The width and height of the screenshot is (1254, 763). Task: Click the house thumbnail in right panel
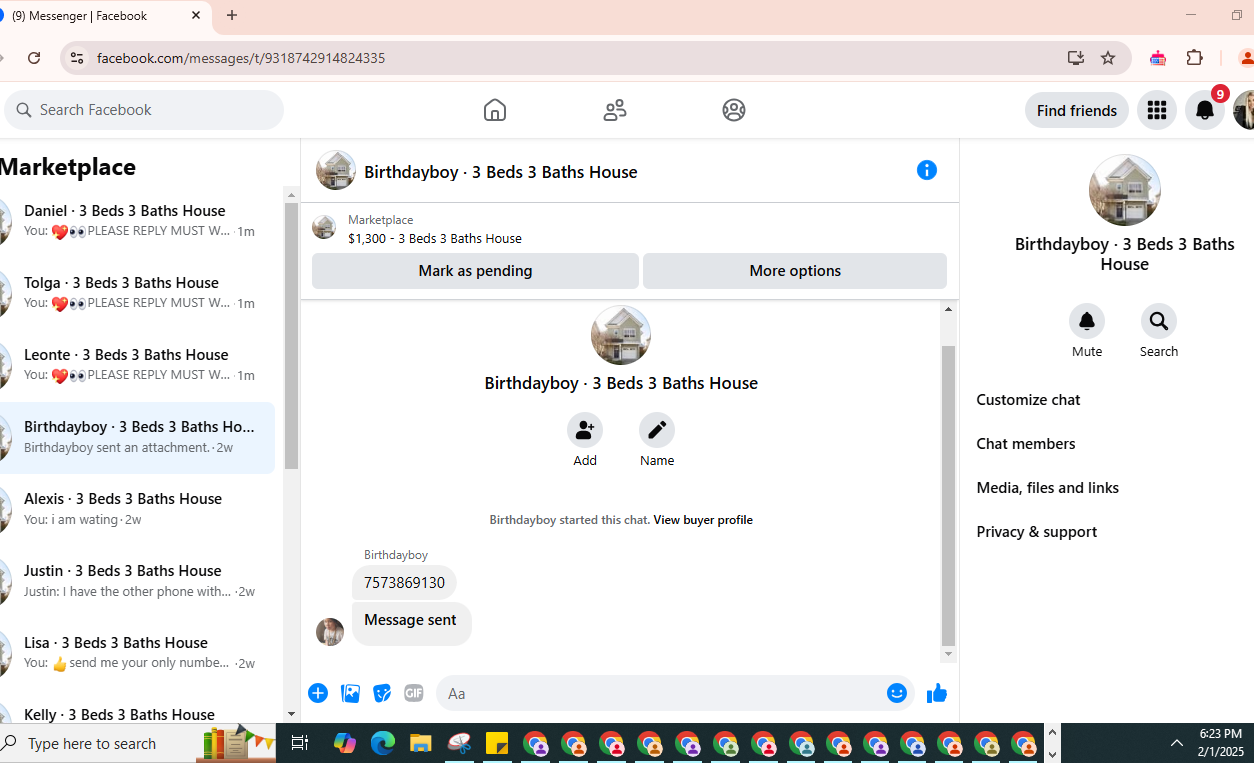[x=1124, y=190]
